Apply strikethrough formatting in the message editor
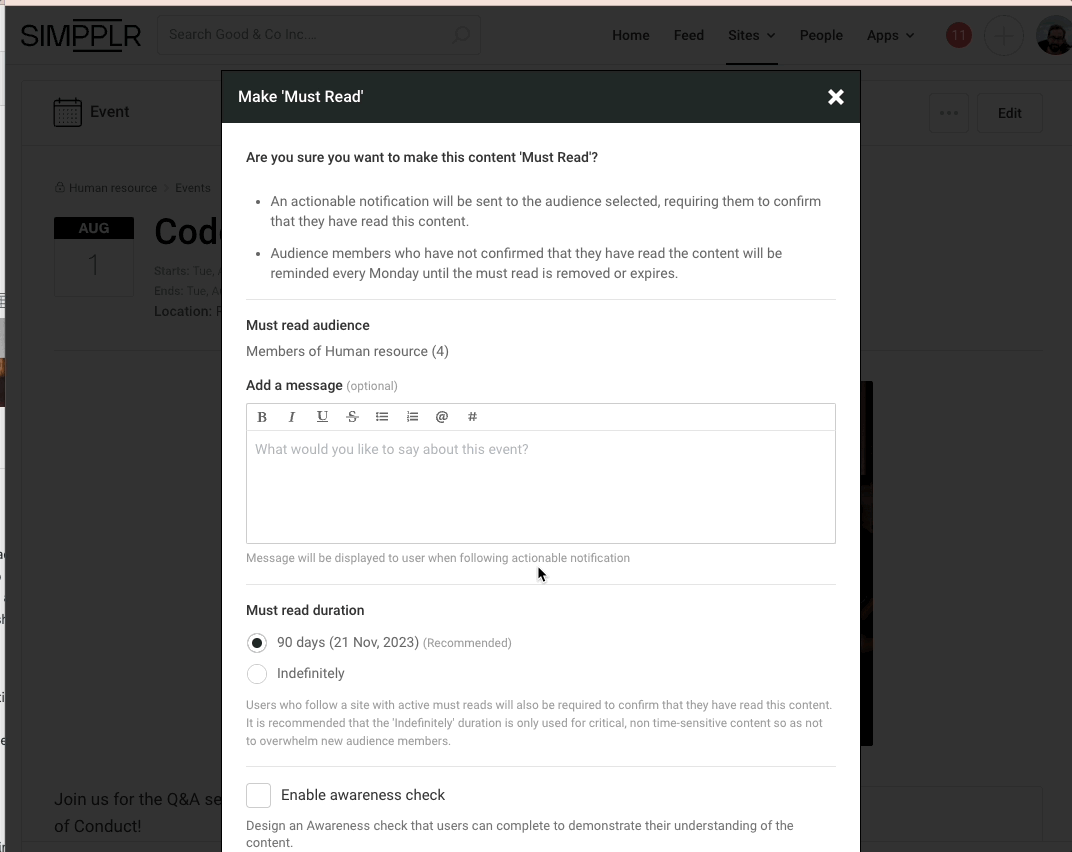The width and height of the screenshot is (1072, 852). point(352,417)
